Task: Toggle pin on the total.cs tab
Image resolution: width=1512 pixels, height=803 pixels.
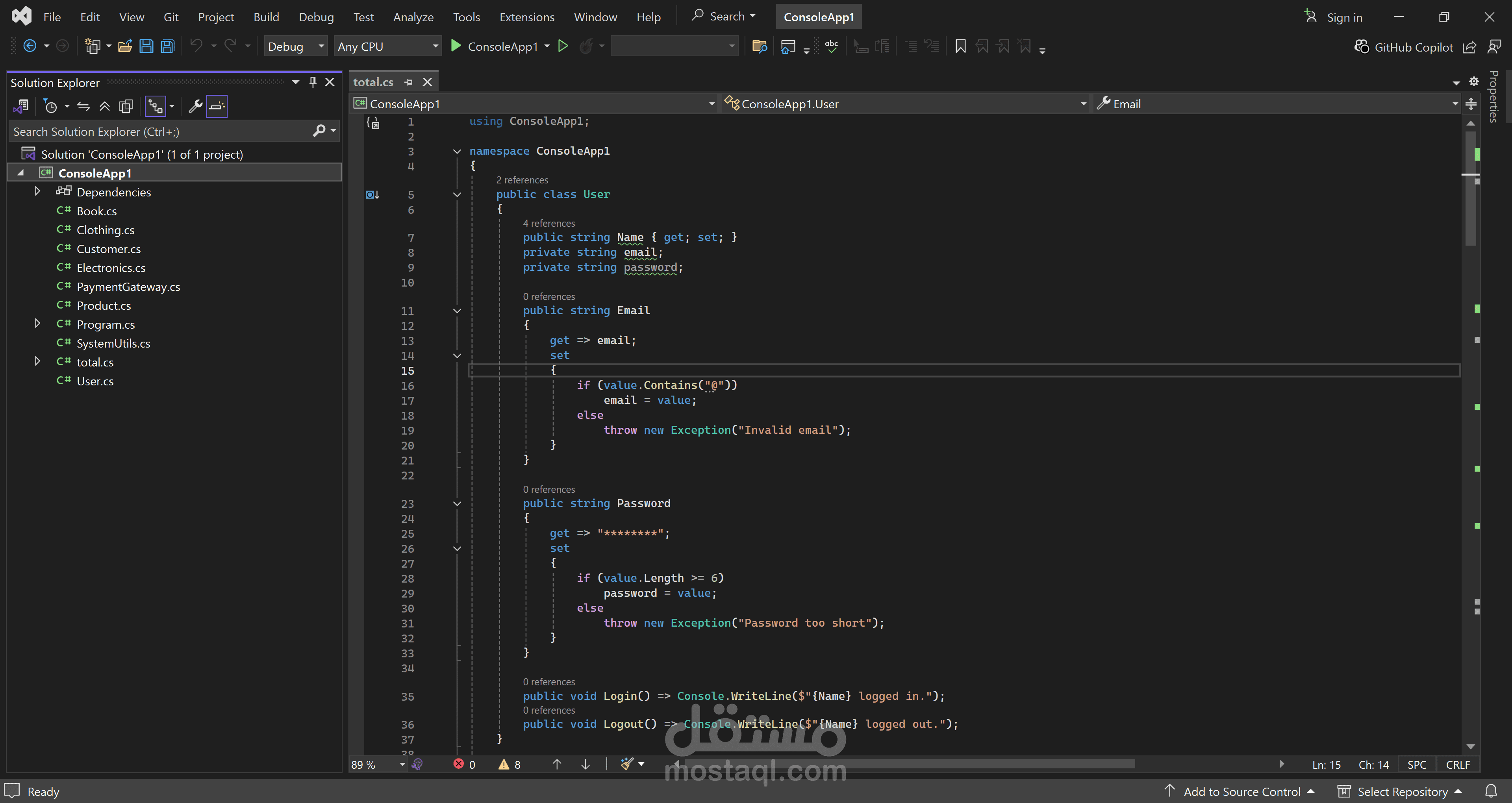Action: tap(409, 82)
